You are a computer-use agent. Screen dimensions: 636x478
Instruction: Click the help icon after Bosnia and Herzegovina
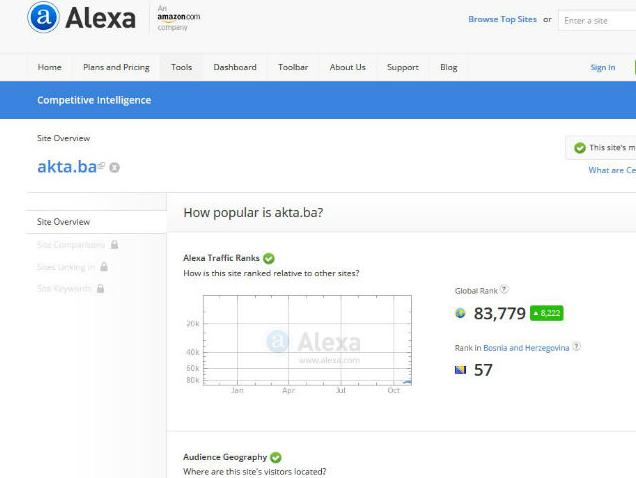(577, 347)
